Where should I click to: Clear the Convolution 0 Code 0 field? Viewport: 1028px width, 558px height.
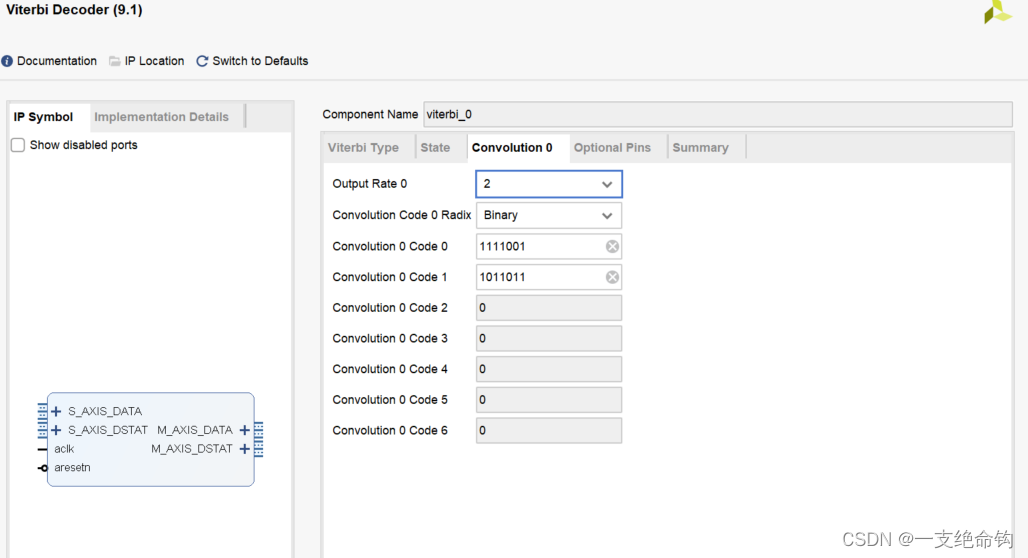pyautogui.click(x=612, y=247)
